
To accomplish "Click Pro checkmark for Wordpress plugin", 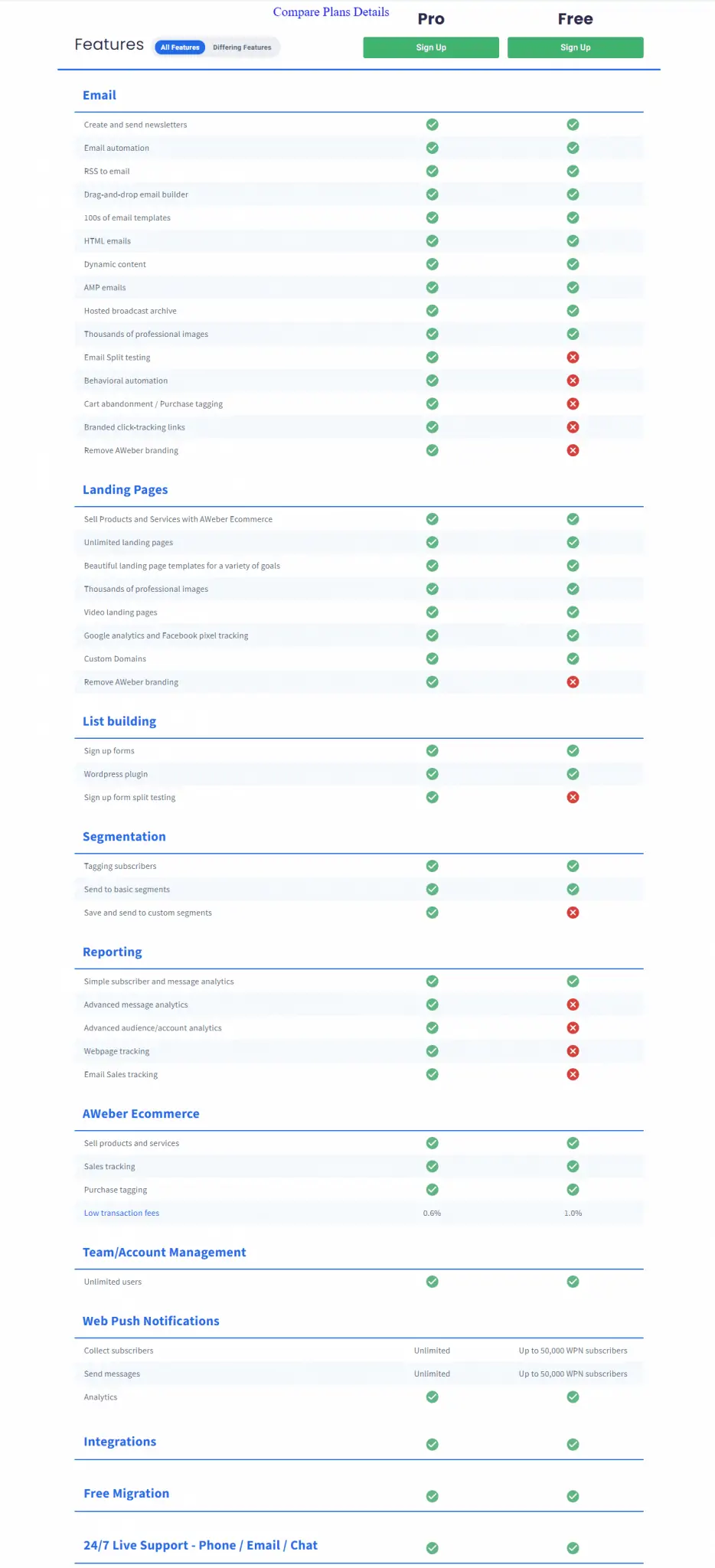I will click(433, 774).
